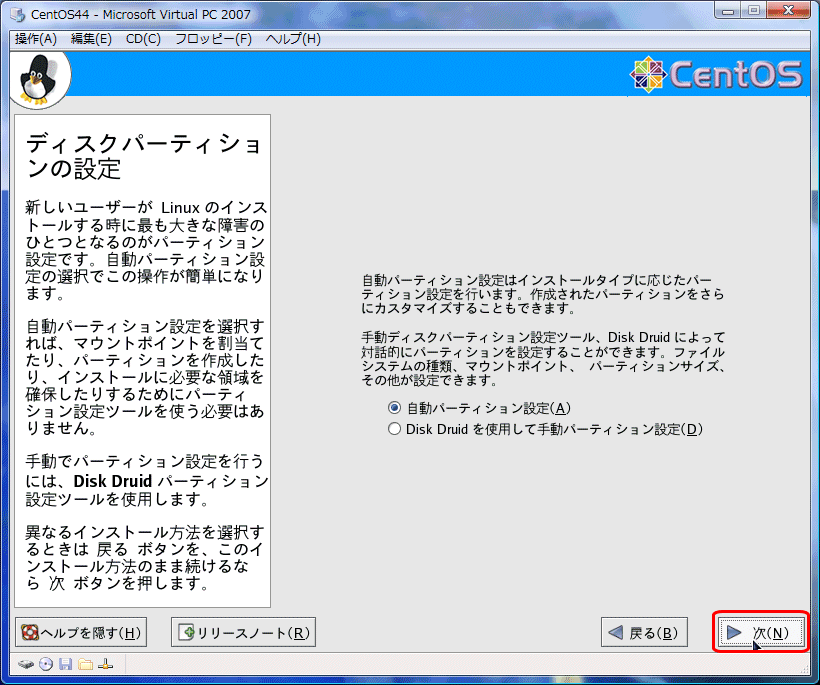Open リリースノート(R) release notes
820x685 pixels.
[243, 632]
